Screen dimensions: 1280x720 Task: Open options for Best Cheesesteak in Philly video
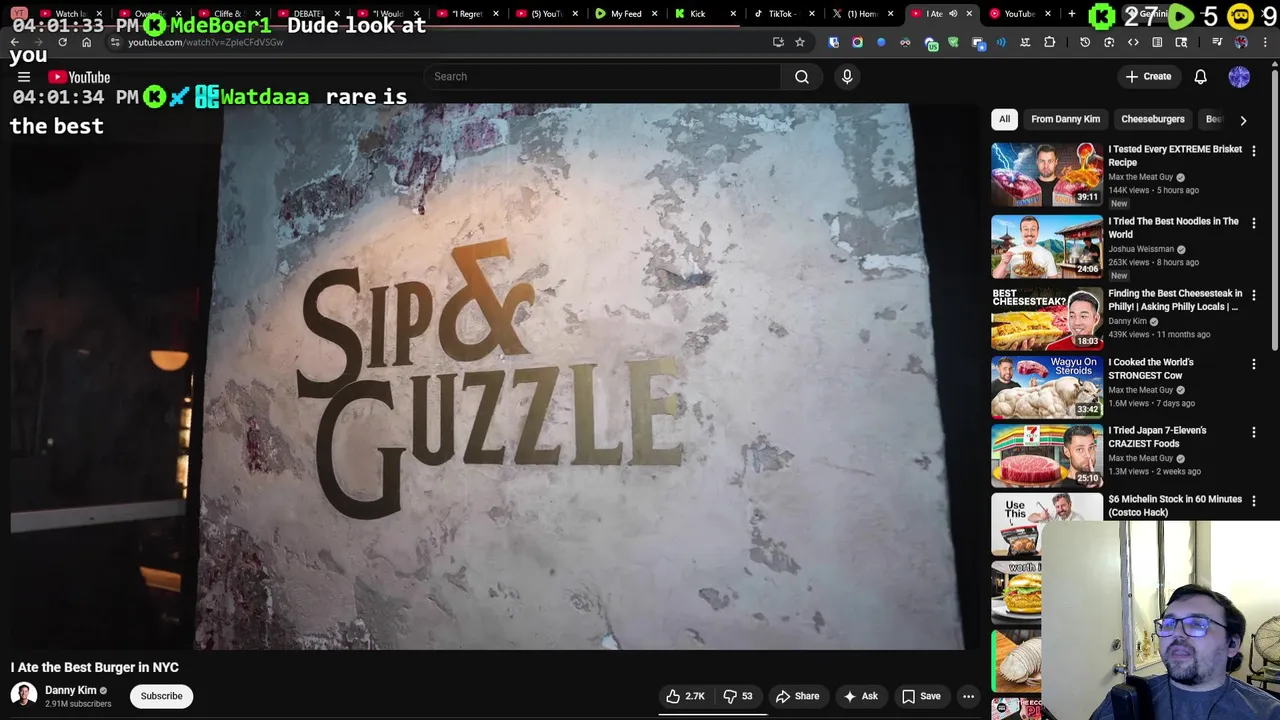pos(1254,295)
